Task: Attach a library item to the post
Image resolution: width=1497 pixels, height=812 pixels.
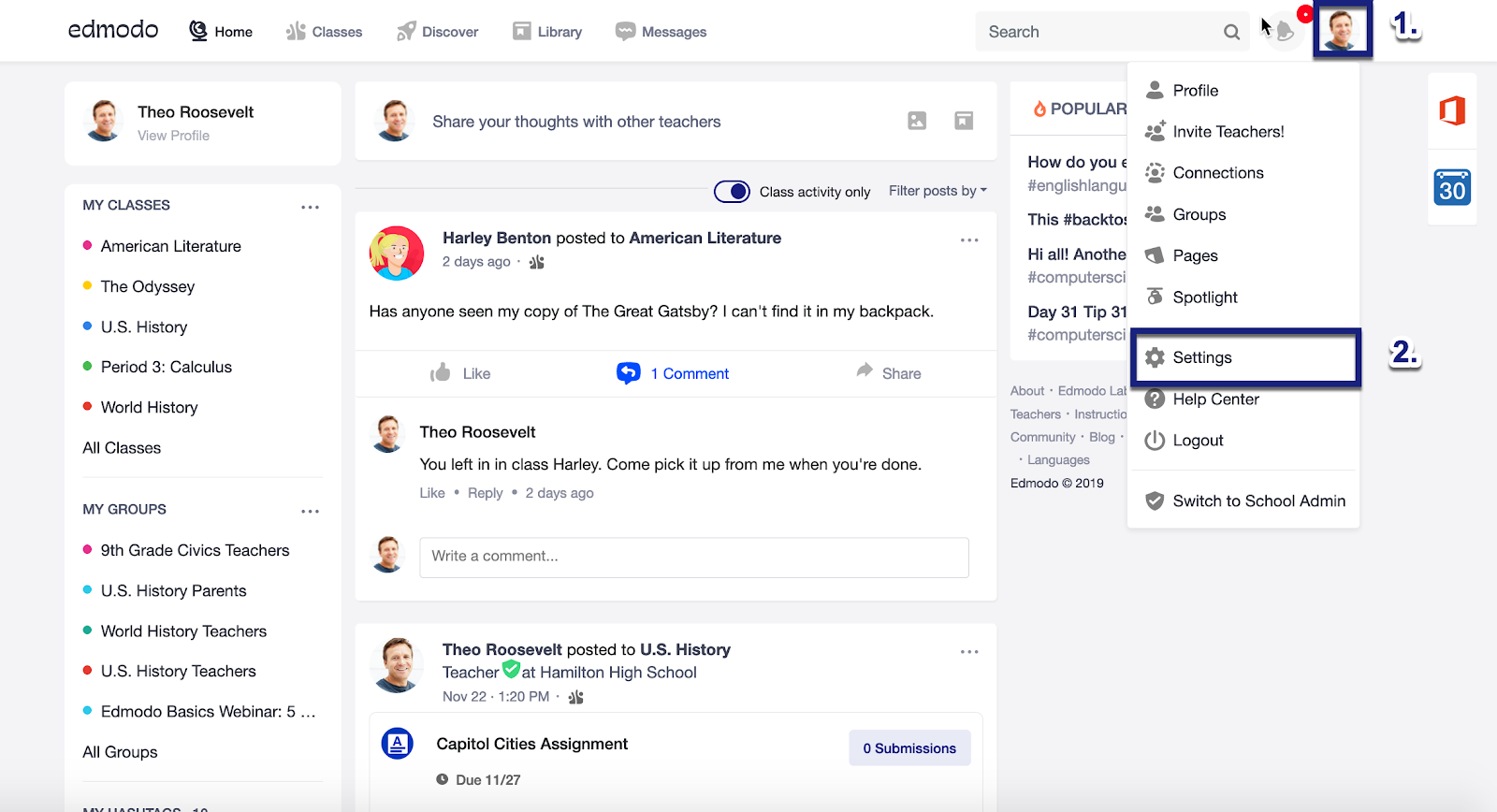Action: 964,121
